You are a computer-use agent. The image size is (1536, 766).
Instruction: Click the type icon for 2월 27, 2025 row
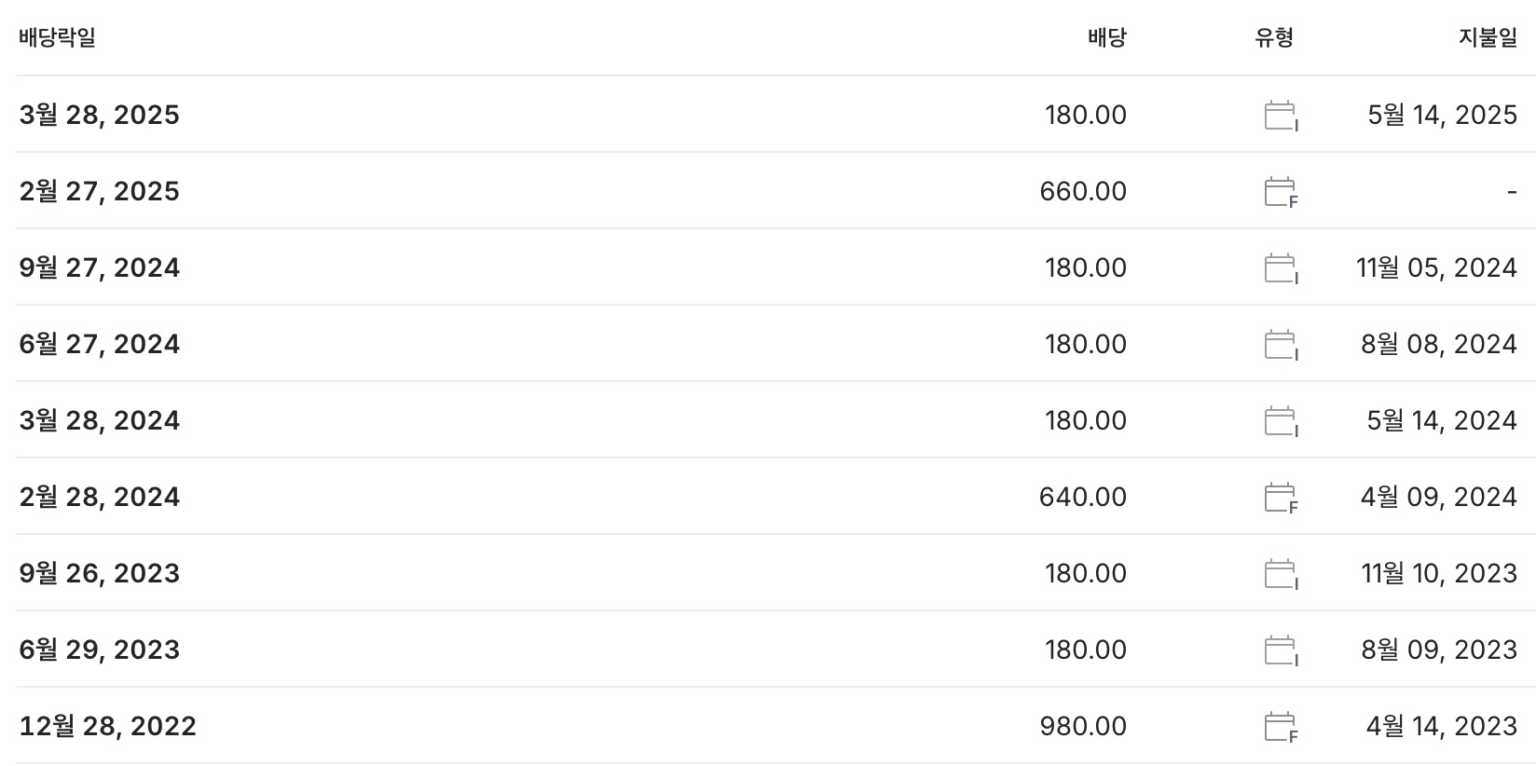[1280, 192]
